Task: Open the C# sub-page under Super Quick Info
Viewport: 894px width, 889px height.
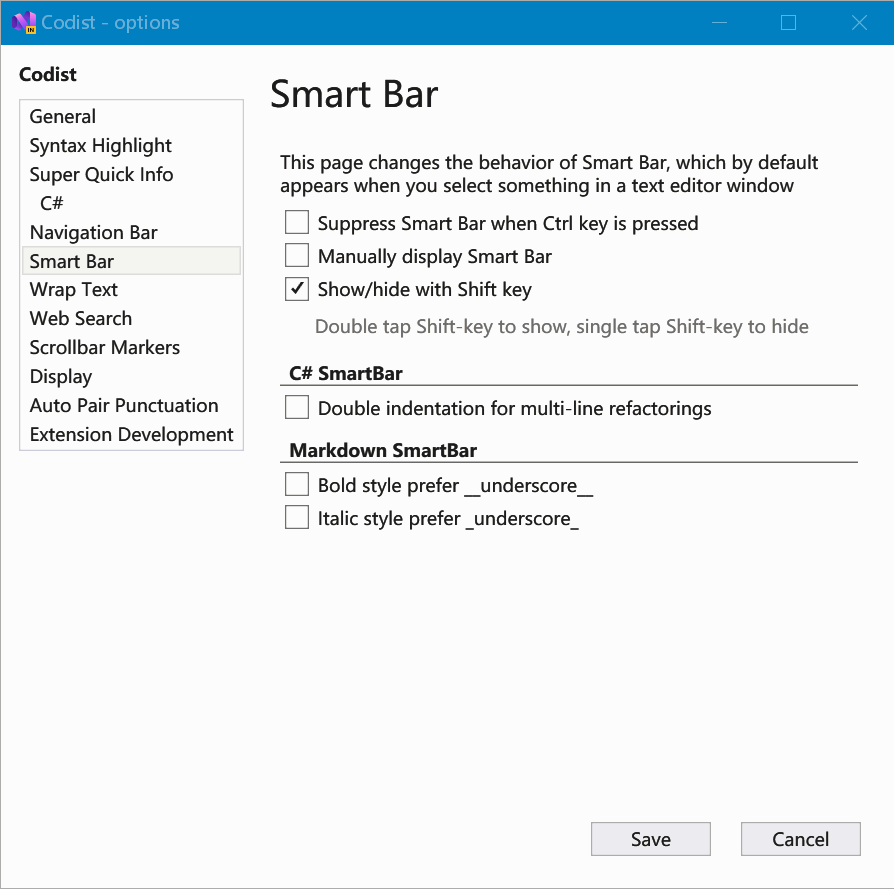Action: [131, 203]
